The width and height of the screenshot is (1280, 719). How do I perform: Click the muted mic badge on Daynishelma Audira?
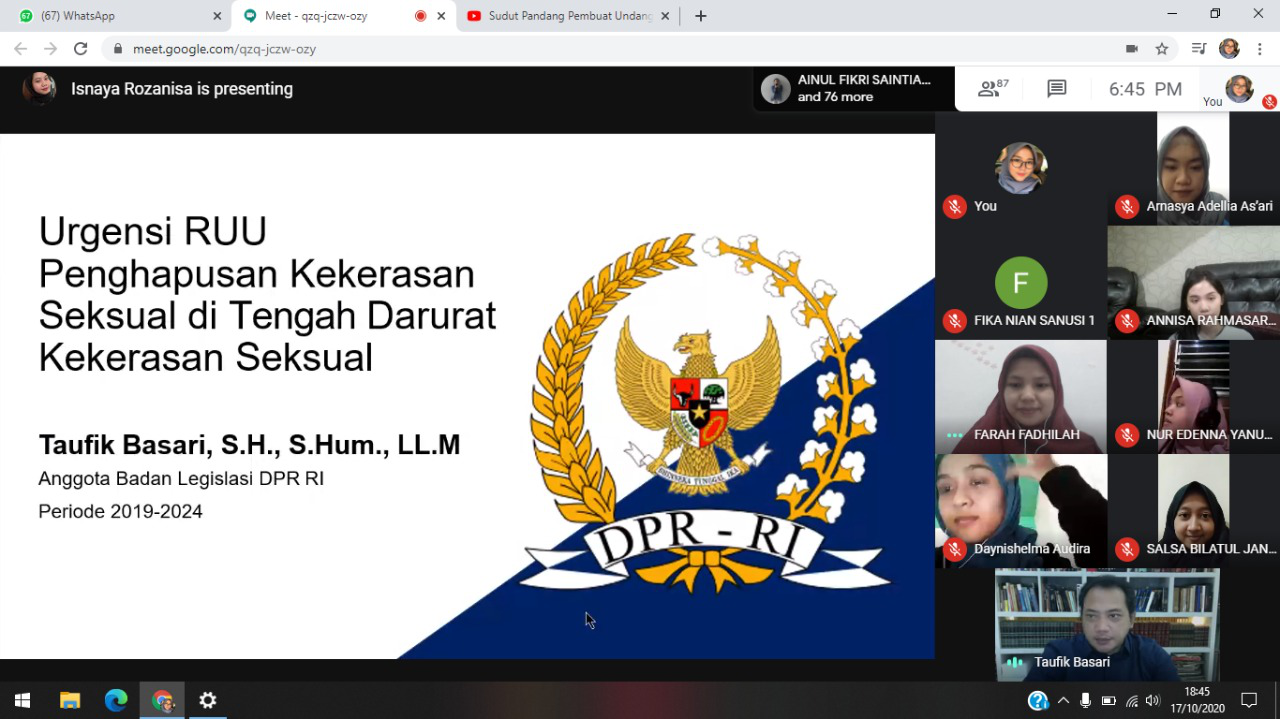point(954,549)
